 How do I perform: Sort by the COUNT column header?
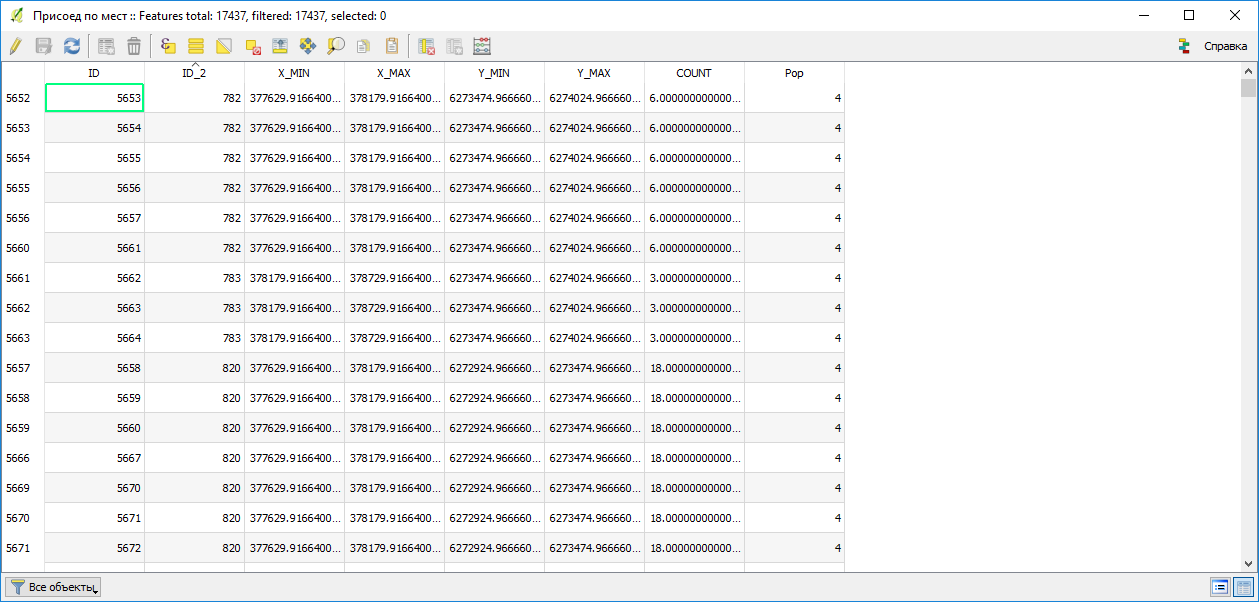tap(694, 73)
